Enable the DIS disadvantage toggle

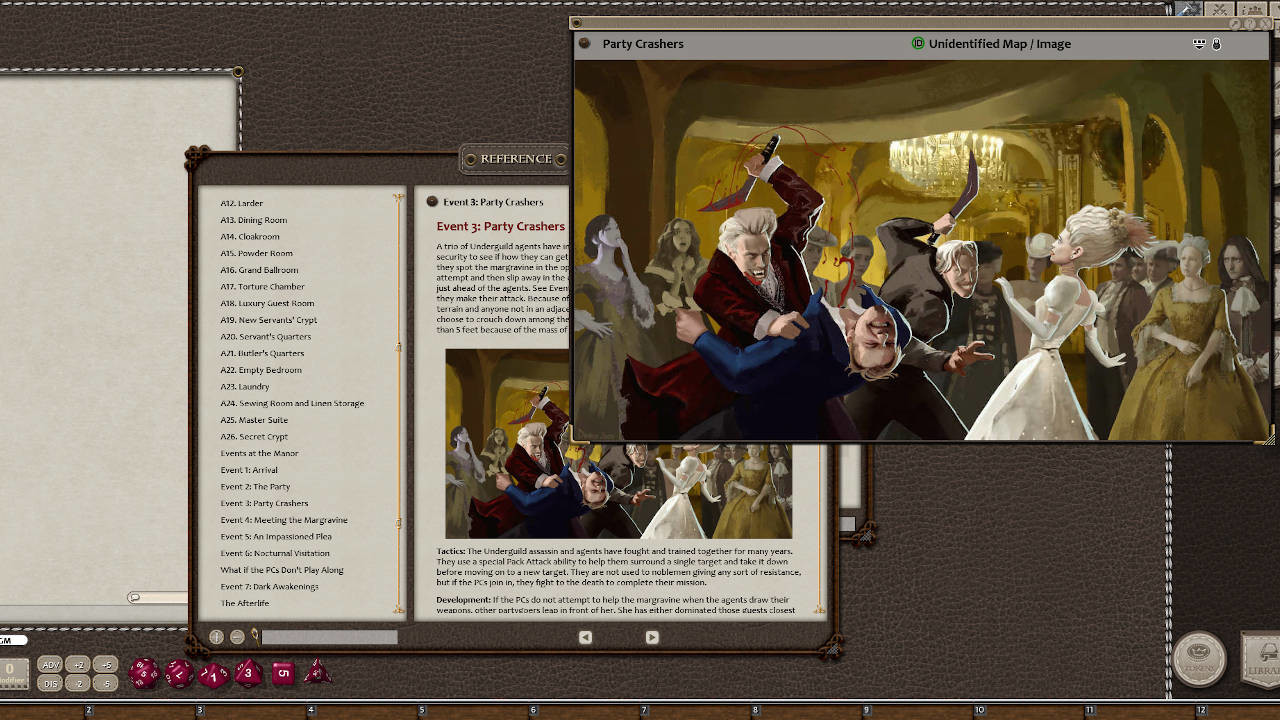click(48, 685)
